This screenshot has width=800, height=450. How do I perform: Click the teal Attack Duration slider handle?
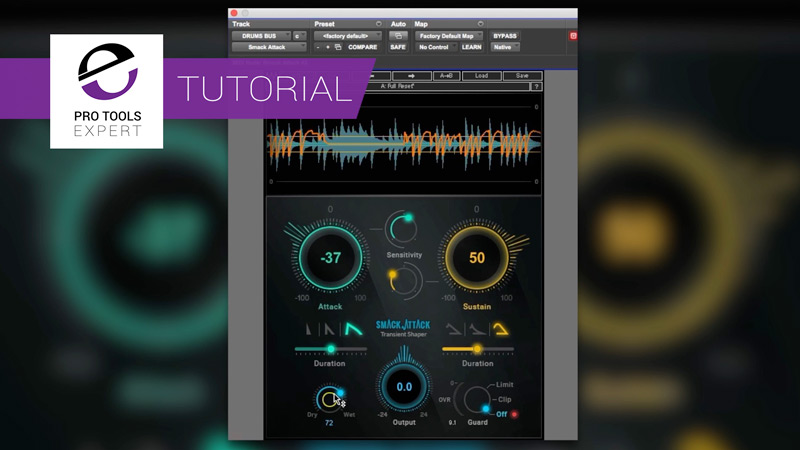click(331, 349)
